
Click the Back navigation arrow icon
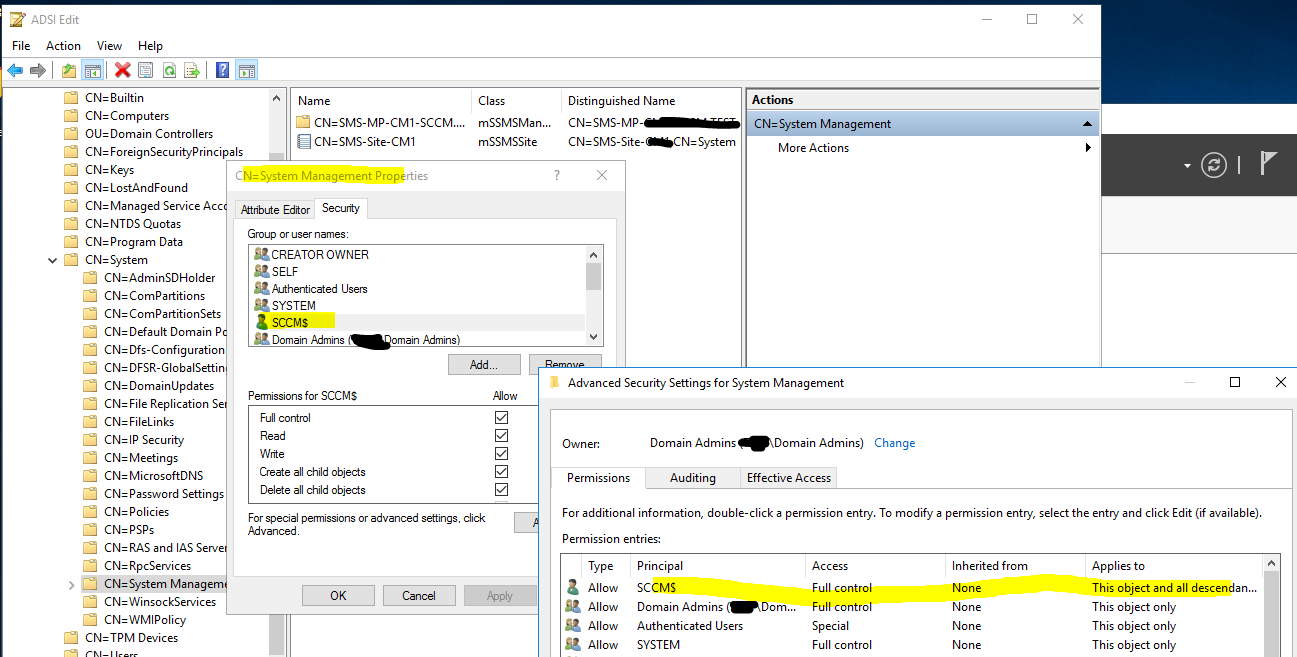[14, 69]
